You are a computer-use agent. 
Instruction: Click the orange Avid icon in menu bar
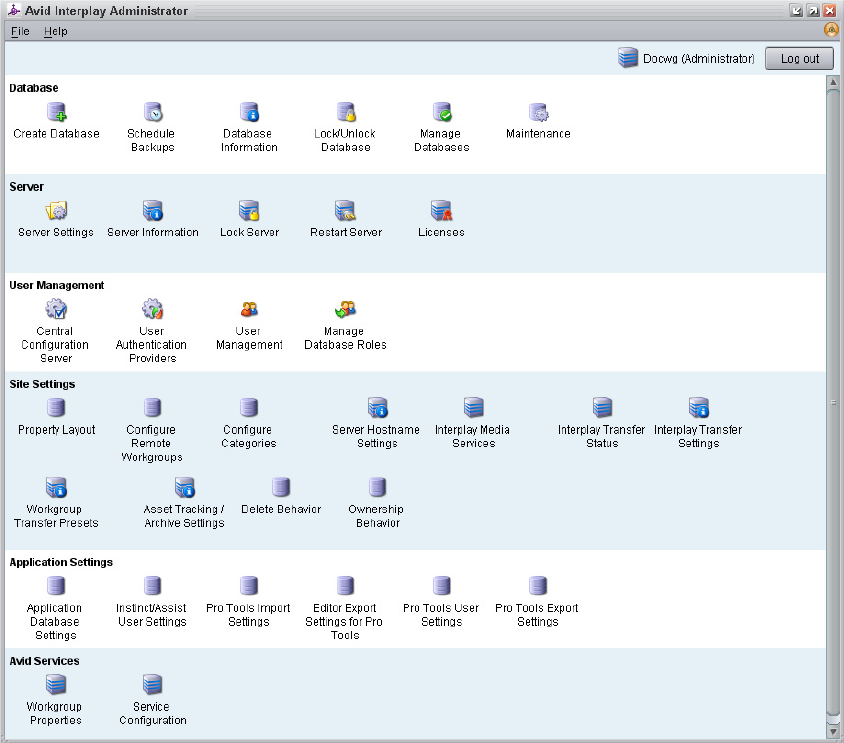click(x=831, y=30)
